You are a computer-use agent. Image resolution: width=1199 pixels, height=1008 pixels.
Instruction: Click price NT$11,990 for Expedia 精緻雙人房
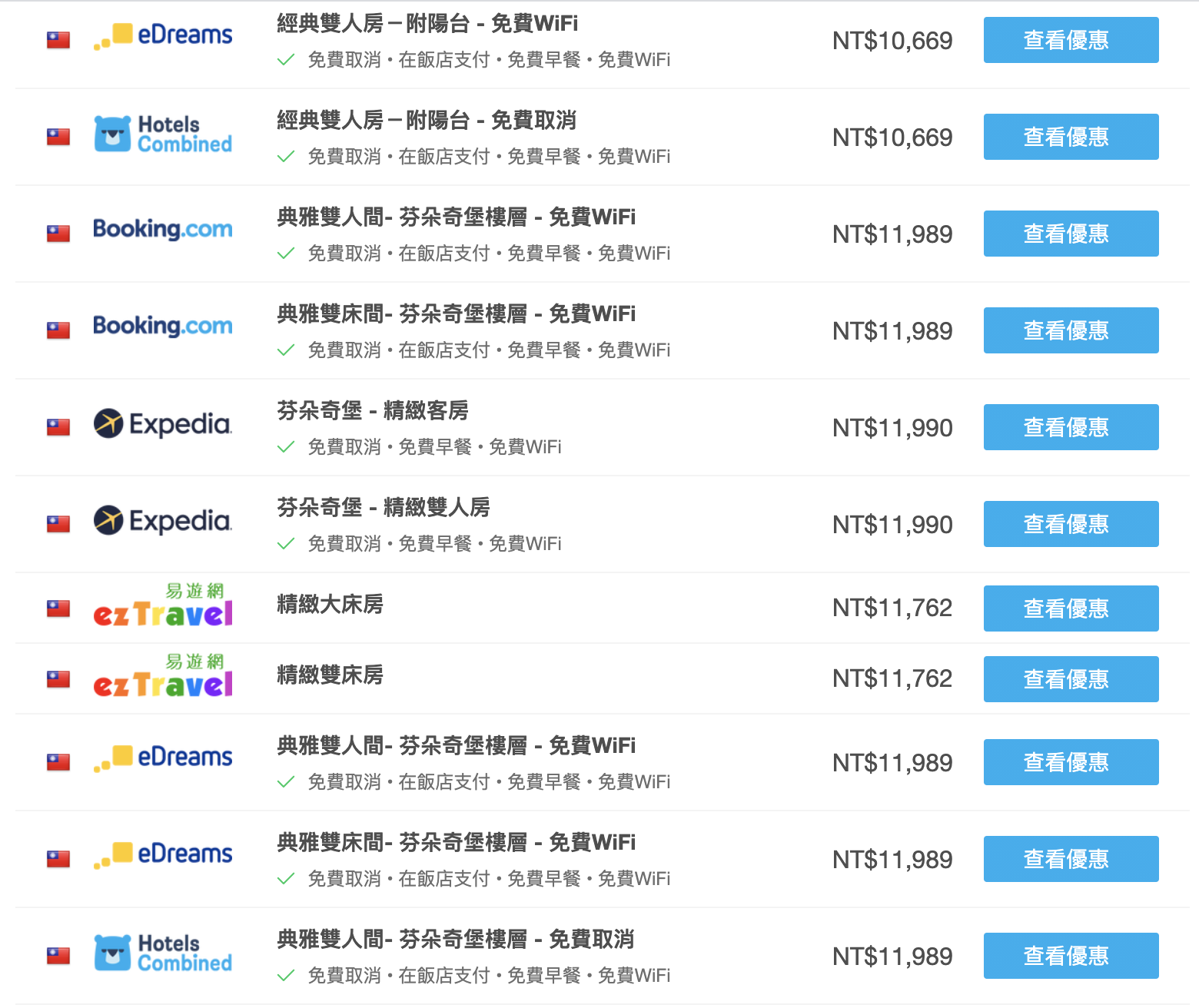point(892,525)
